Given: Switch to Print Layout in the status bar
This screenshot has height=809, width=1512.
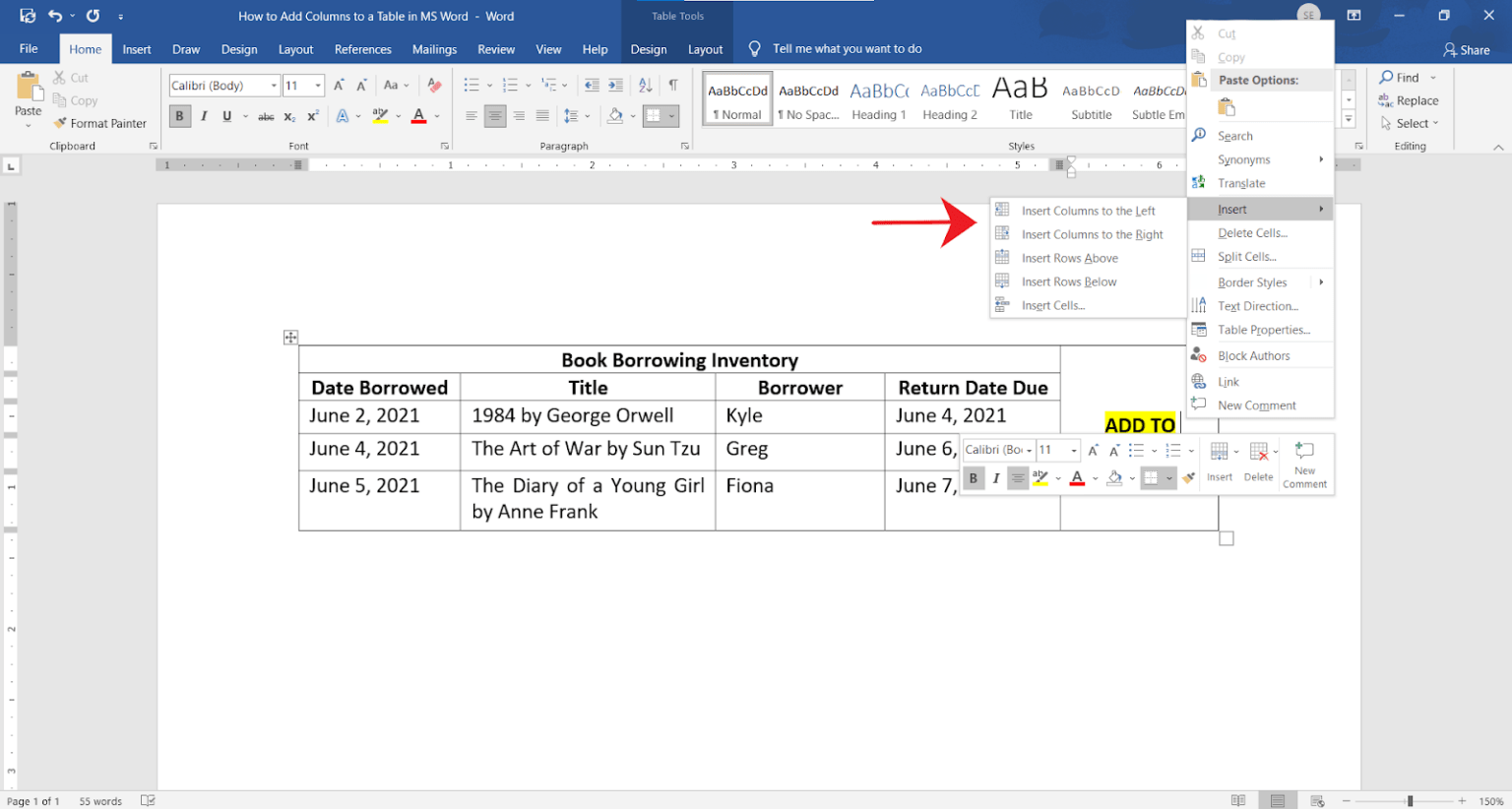Looking at the screenshot, I should tap(1278, 800).
